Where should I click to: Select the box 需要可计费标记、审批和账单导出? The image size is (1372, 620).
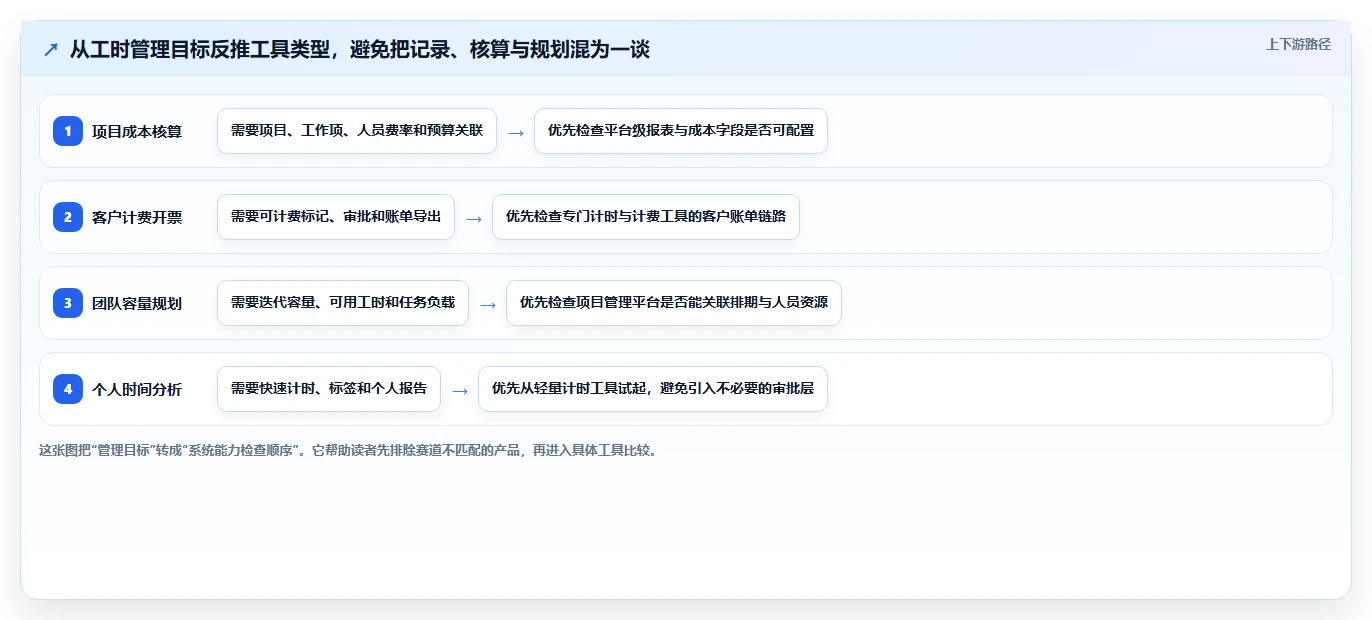click(x=336, y=217)
